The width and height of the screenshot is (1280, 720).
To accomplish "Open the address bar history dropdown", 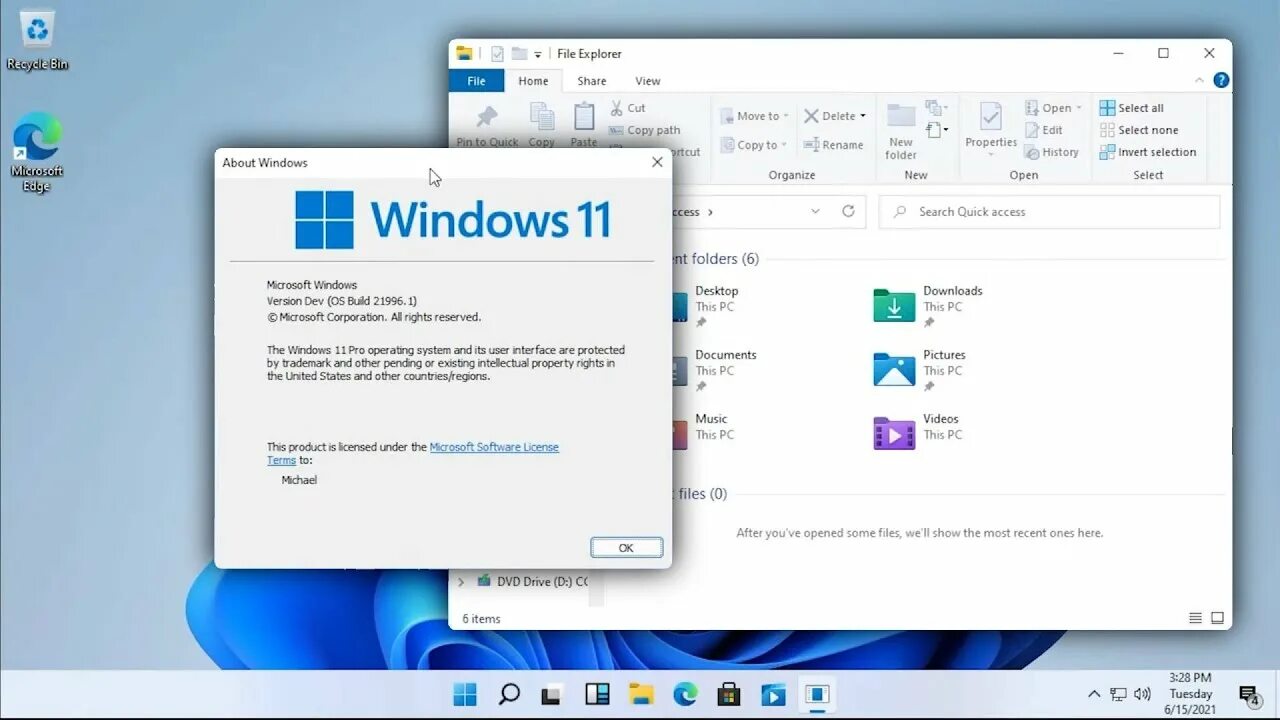I will [x=816, y=211].
